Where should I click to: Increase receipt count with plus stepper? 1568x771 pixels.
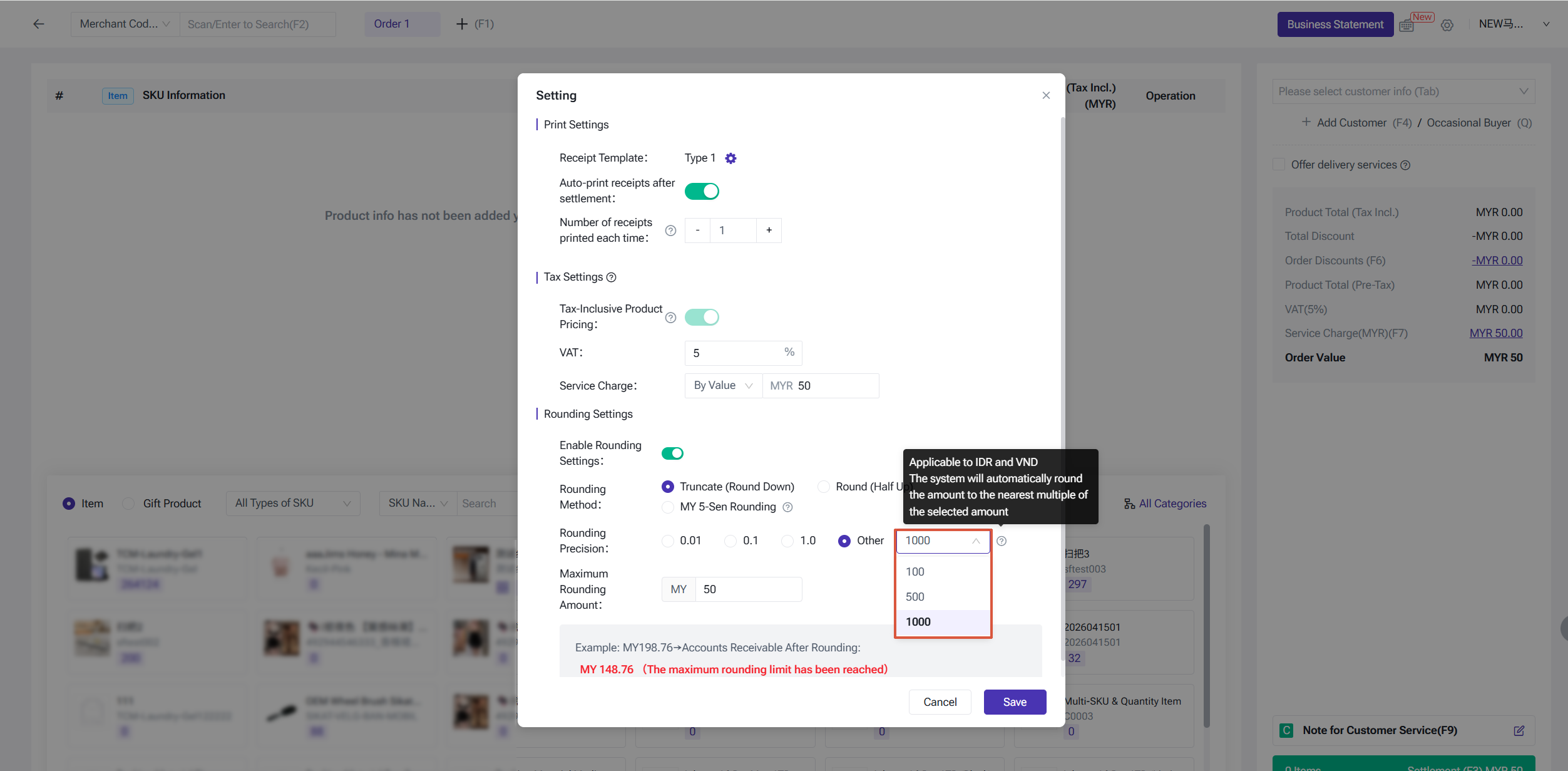pyautogui.click(x=769, y=230)
